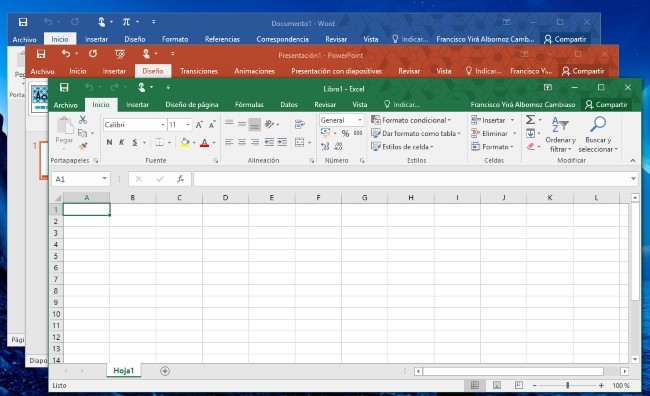Click the Cut scissors icon in Excel
Screen dimensions: 650x396
click(x=83, y=120)
